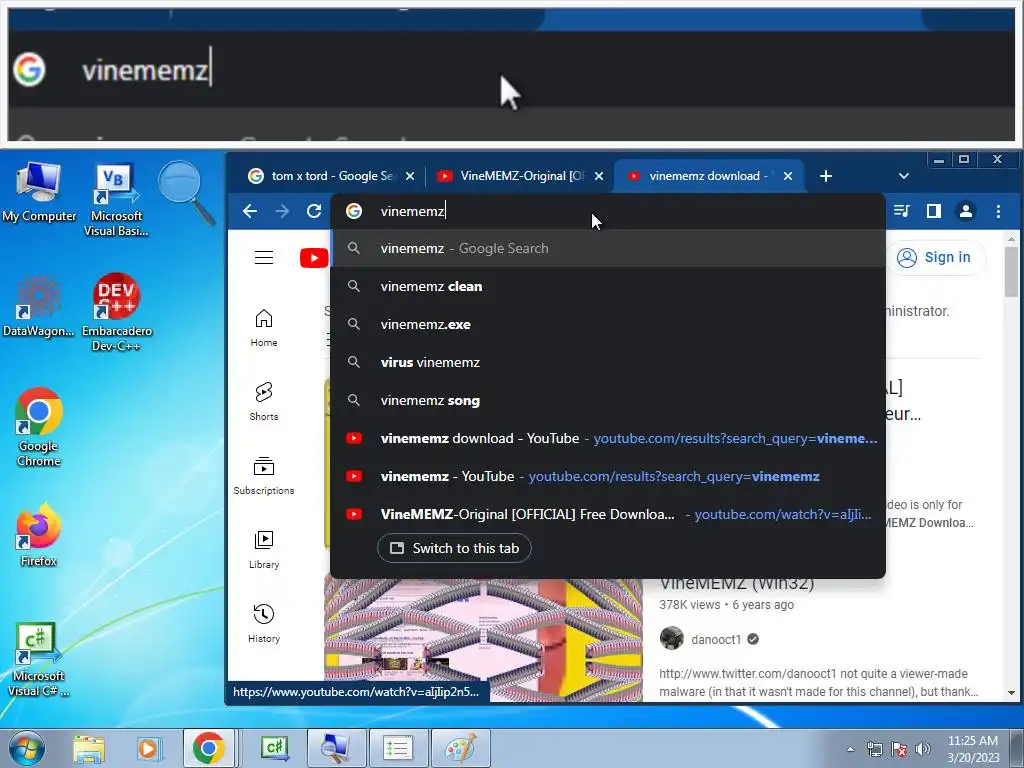Open the Windows Start orb

click(27, 748)
